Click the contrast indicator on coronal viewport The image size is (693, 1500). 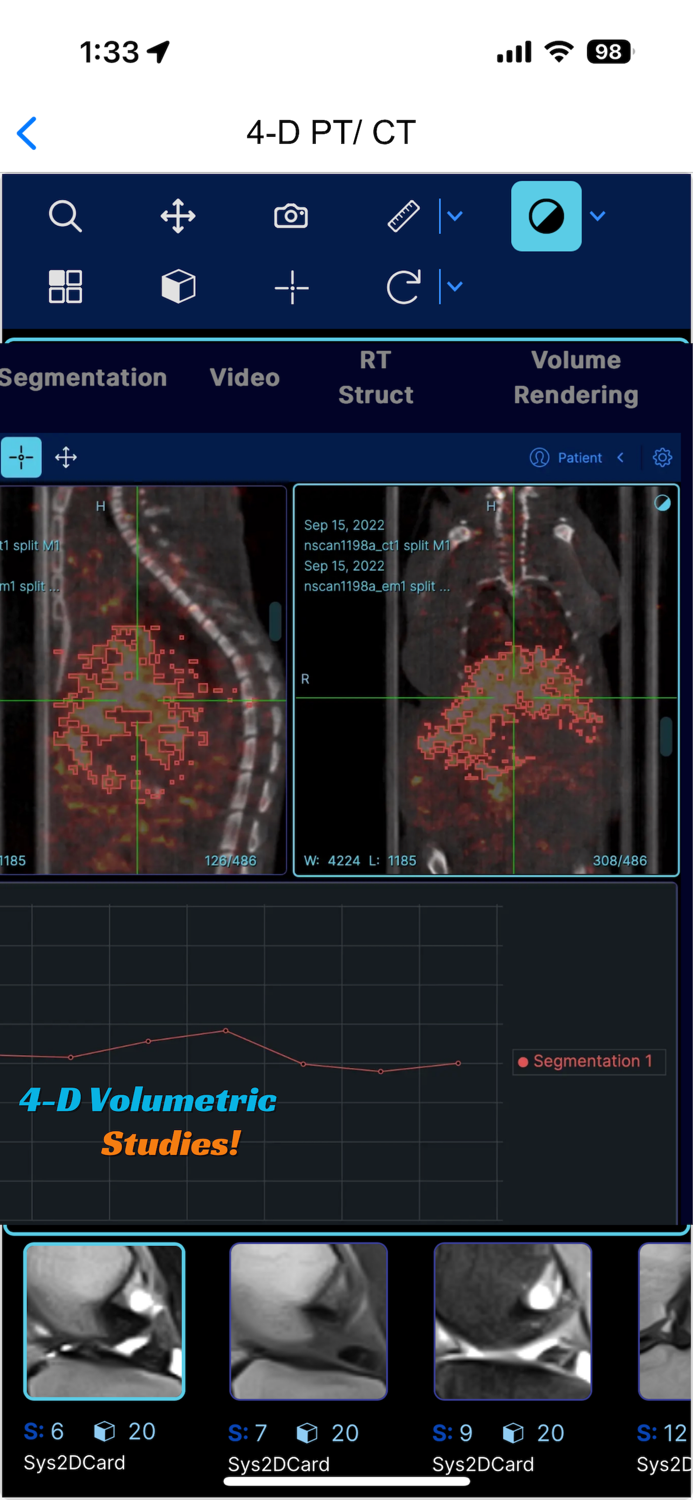click(x=662, y=503)
